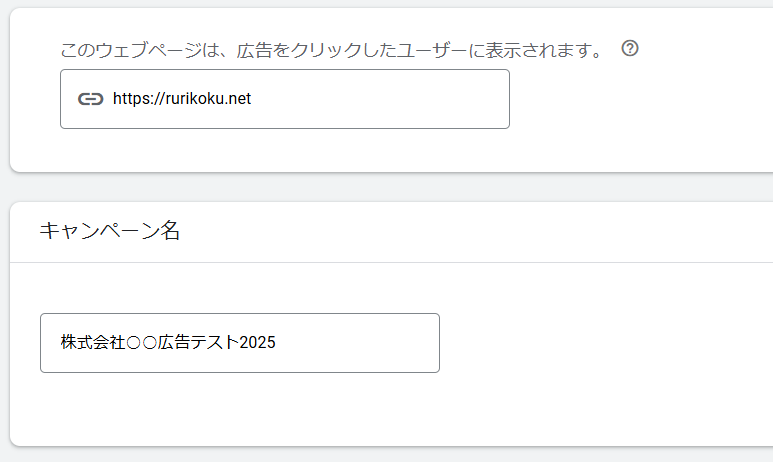
Task: Click blank area of the URL card
Action: click(641, 108)
